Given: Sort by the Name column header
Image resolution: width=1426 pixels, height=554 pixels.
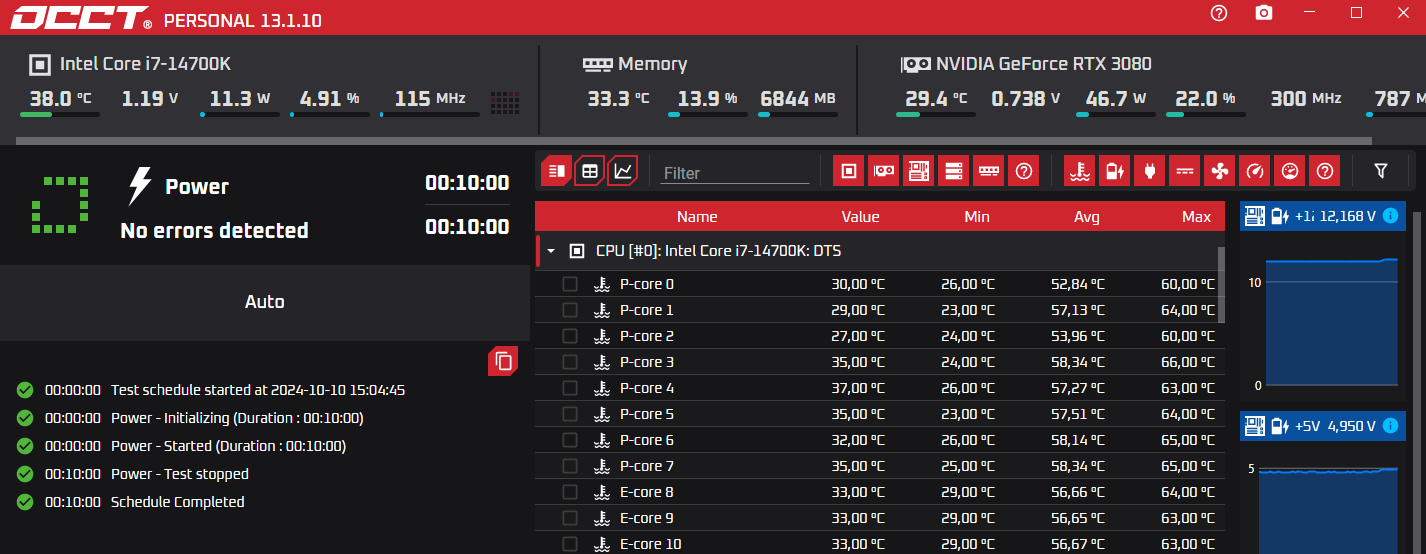Looking at the screenshot, I should 697,217.
